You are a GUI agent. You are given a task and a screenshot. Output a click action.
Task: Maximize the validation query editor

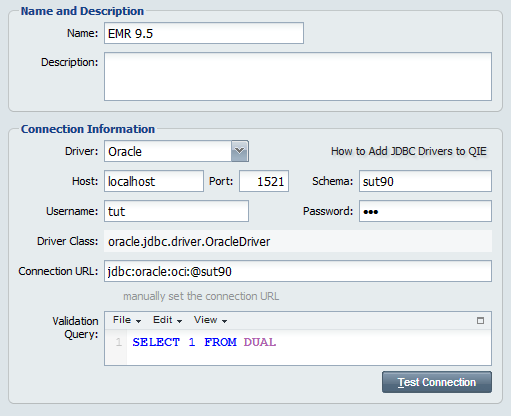[480, 321]
